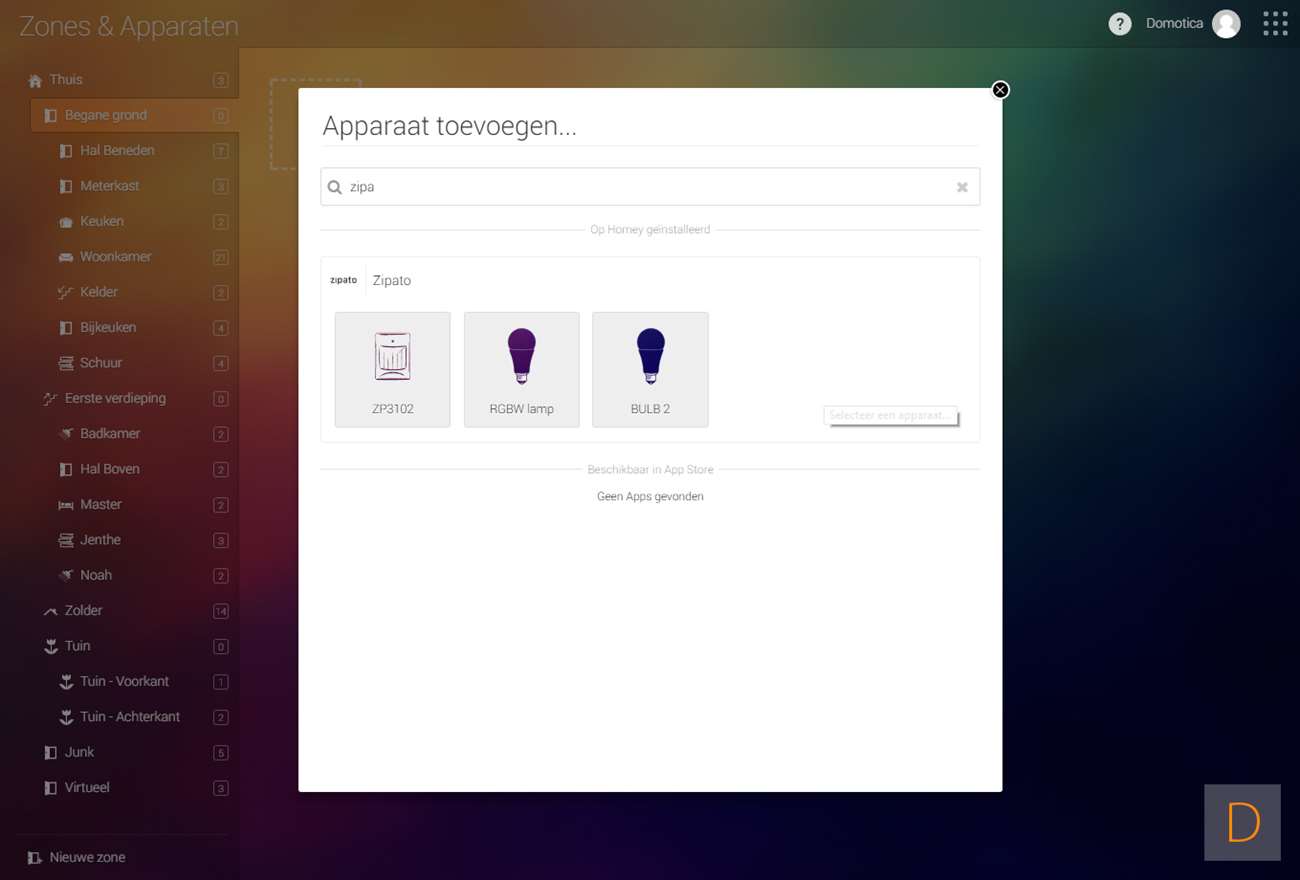Viewport: 1300px width, 880px height.
Task: Click the count badge for Schuur
Action: click(221, 364)
